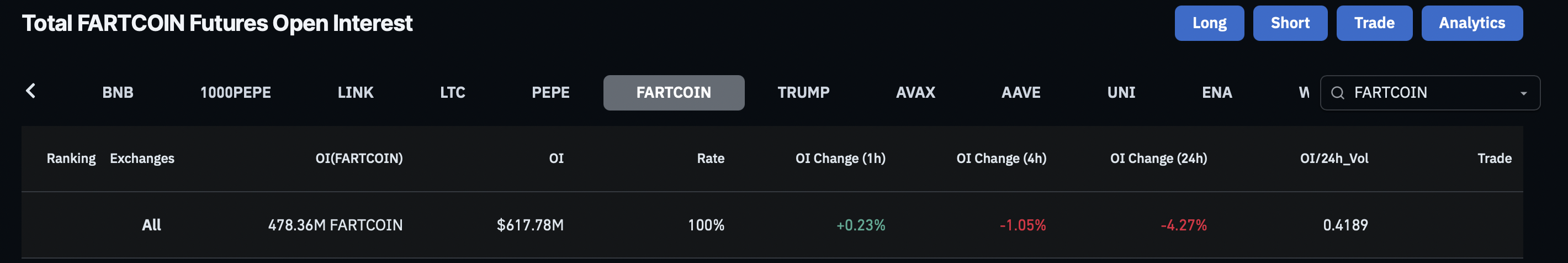Open the Analytics button
Image resolution: width=1568 pixels, height=263 pixels.
click(1472, 23)
